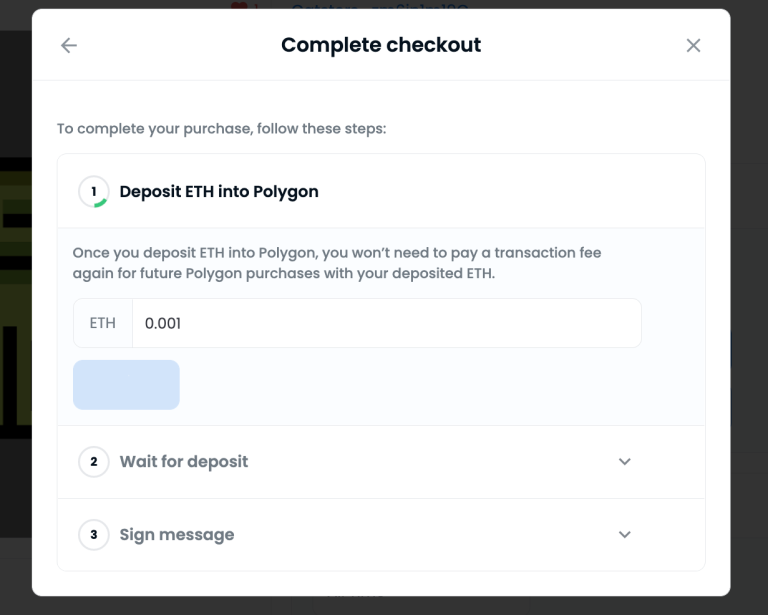Click the ETH currency label box
768x615 pixels.
point(103,323)
